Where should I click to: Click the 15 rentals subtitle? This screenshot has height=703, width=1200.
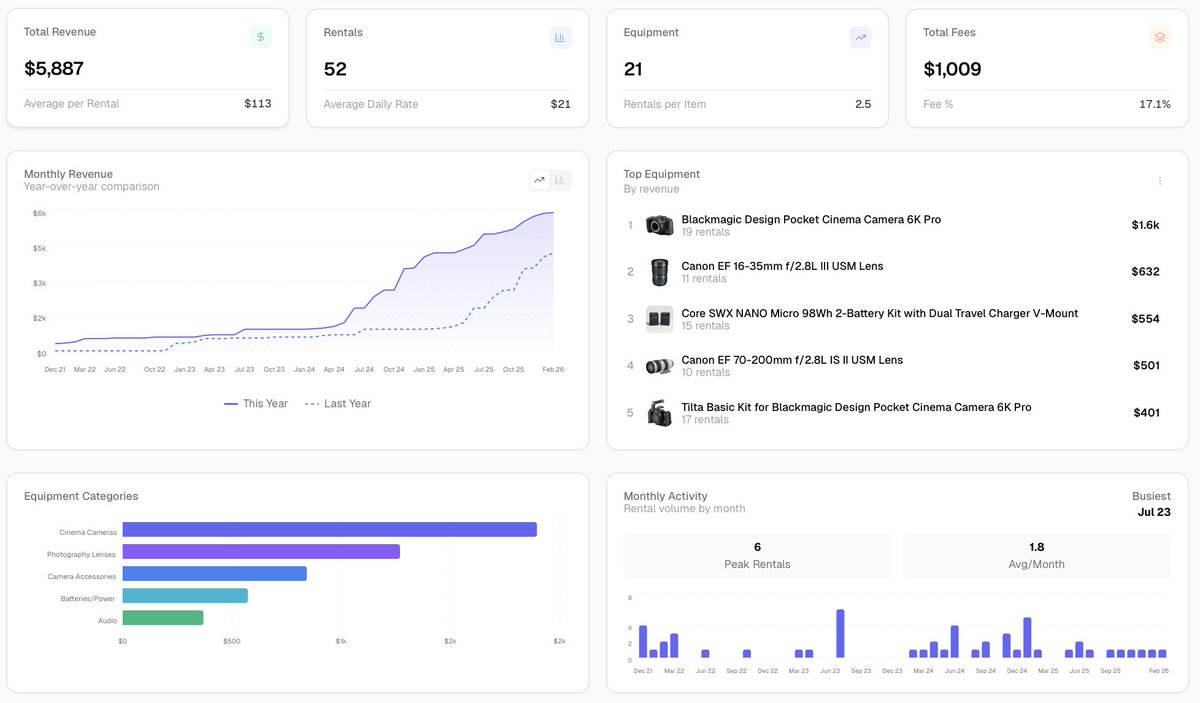click(706, 326)
